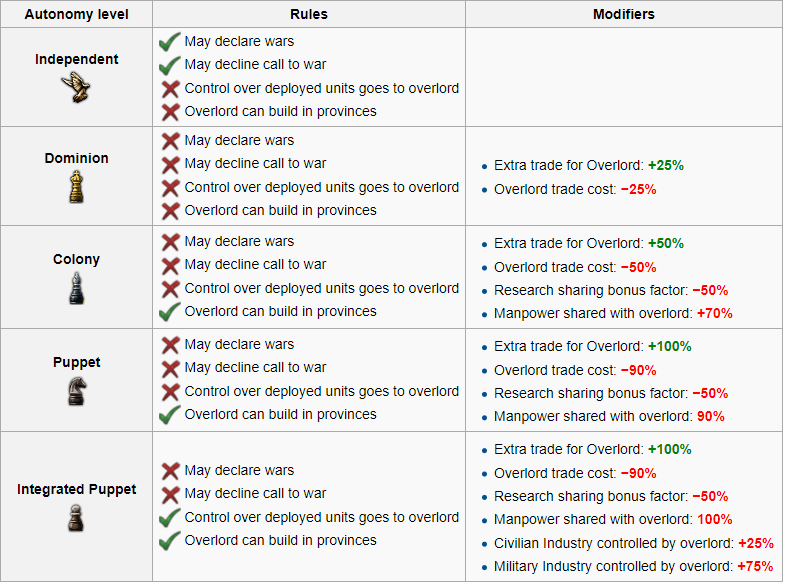Image resolution: width=786 pixels, height=586 pixels.
Task: Click green check beside Independent's 'May declare wars'
Action: 170,42
